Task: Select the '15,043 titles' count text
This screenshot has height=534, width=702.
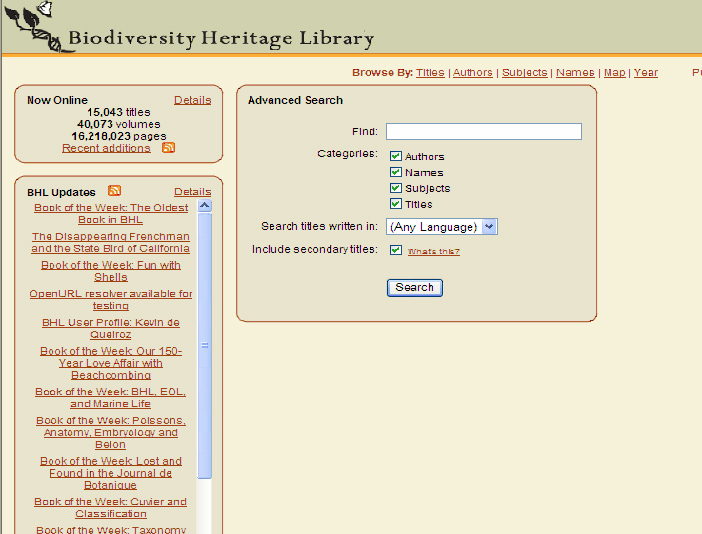Action: [119, 112]
